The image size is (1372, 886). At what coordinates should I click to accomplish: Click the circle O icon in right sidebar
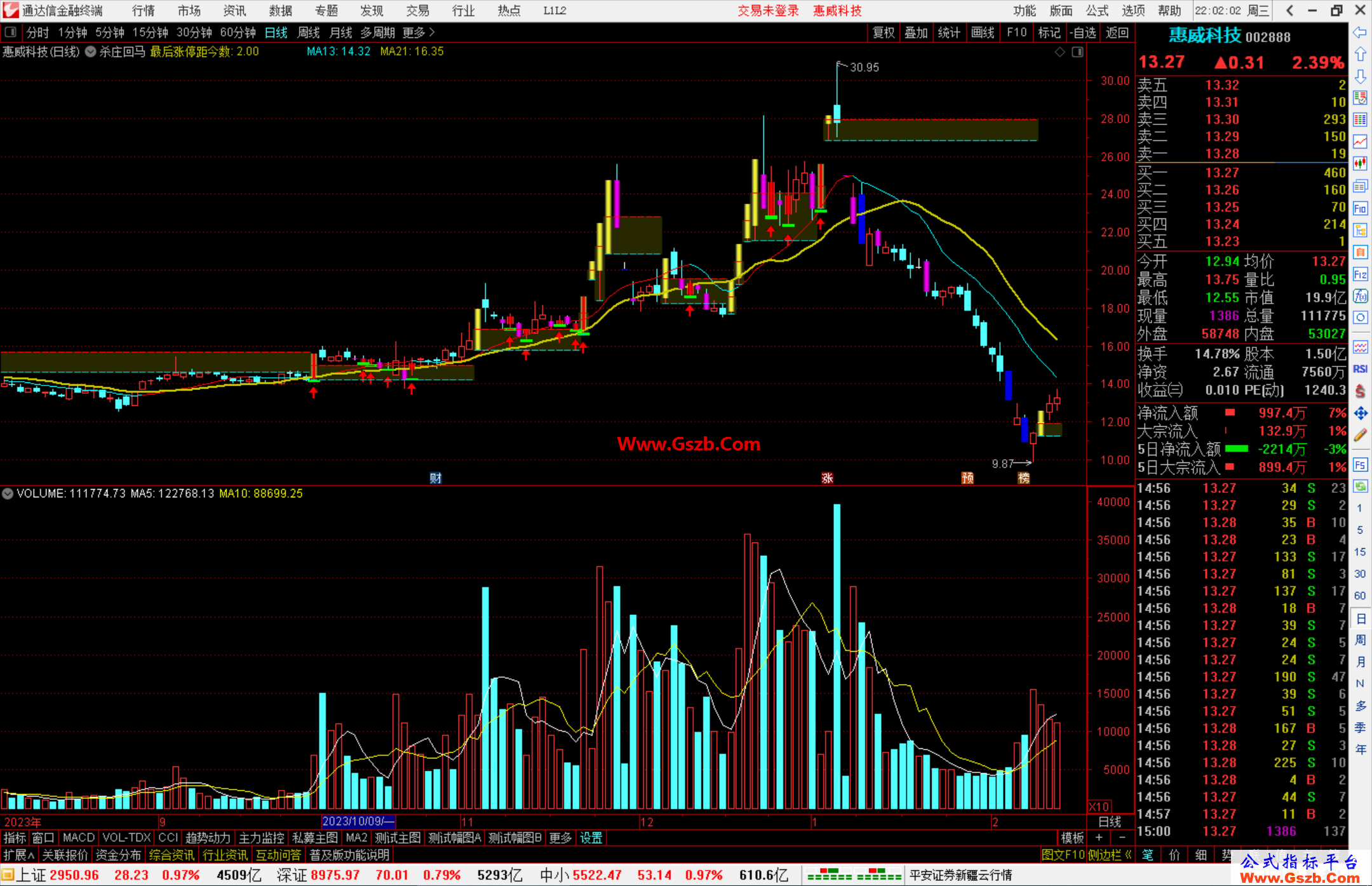coord(1360,318)
